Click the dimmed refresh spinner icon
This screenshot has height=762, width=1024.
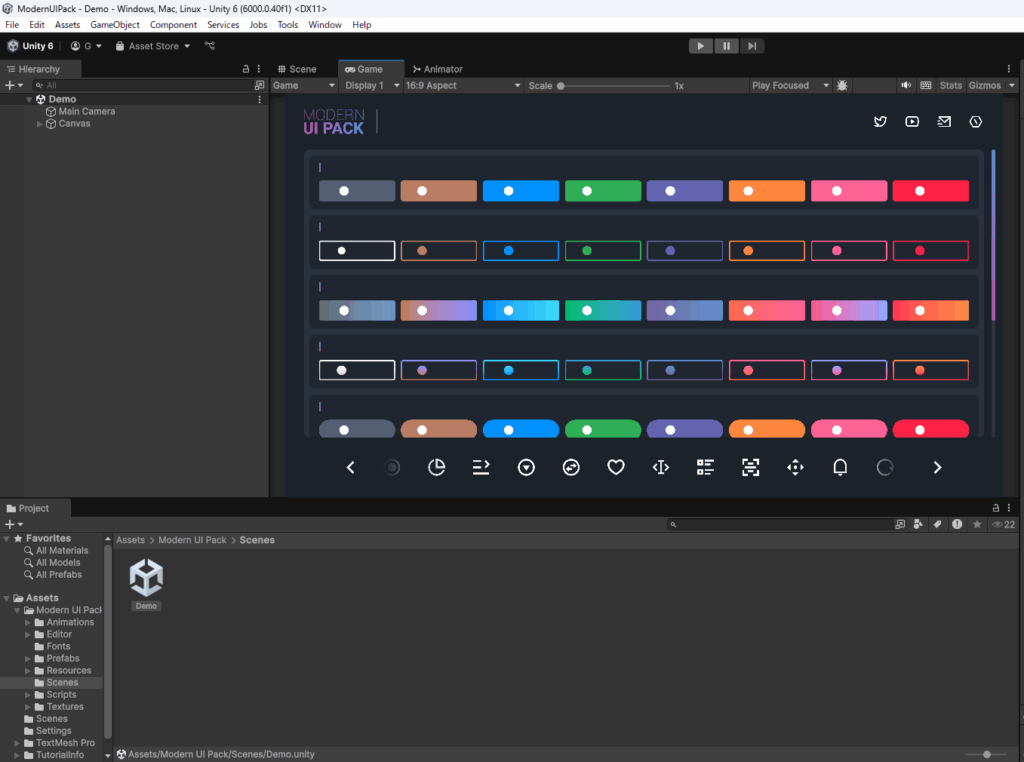(885, 468)
